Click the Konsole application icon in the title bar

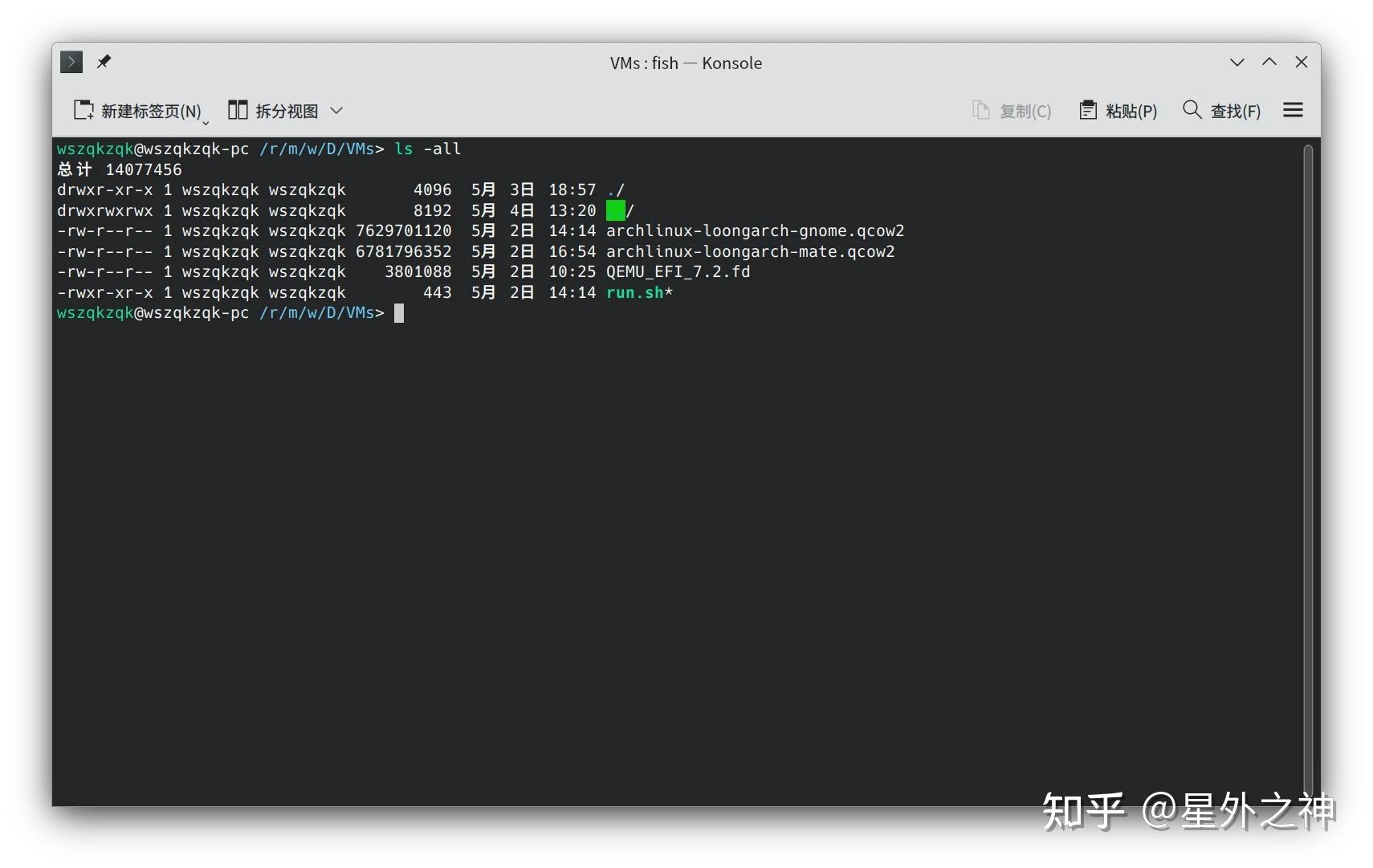(71, 62)
